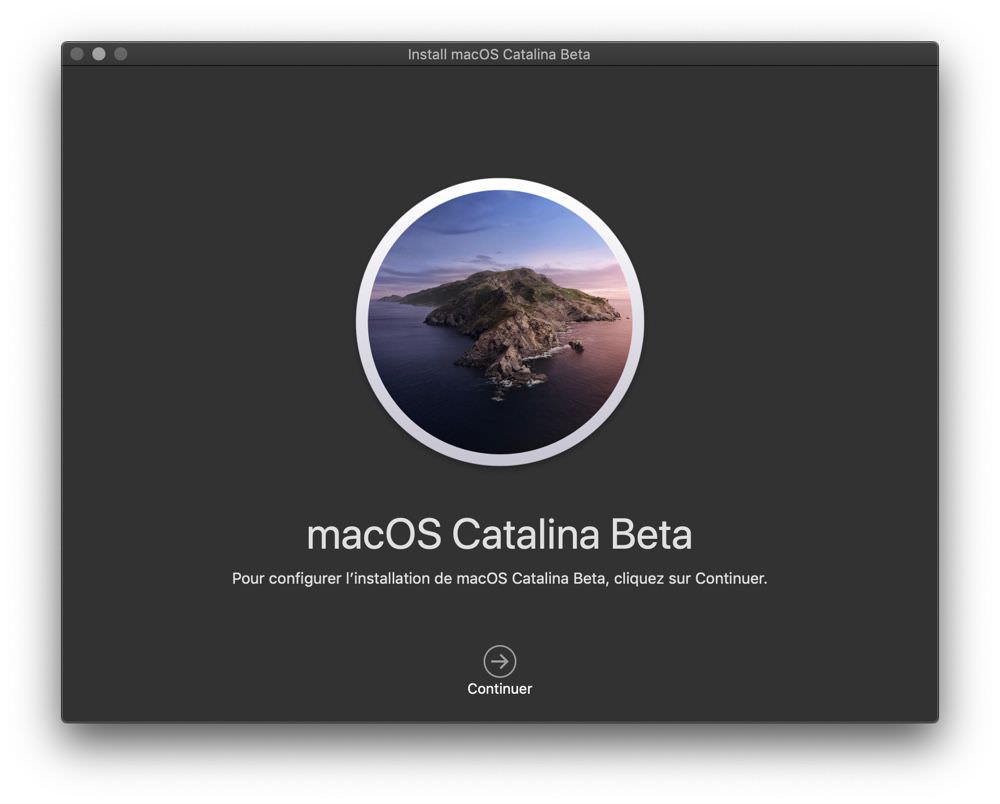Click the macOS Catalina Beta heading

coord(499,534)
